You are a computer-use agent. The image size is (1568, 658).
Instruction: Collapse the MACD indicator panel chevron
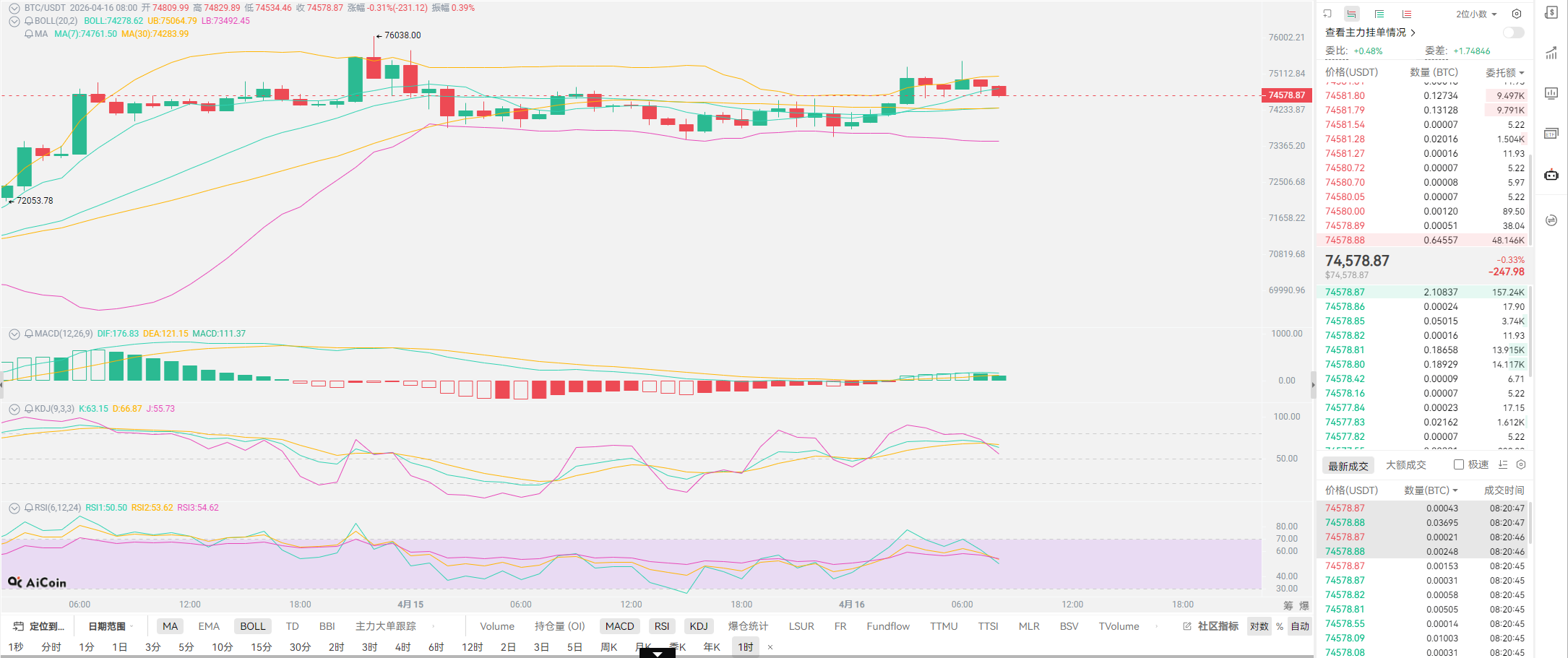(x=14, y=334)
